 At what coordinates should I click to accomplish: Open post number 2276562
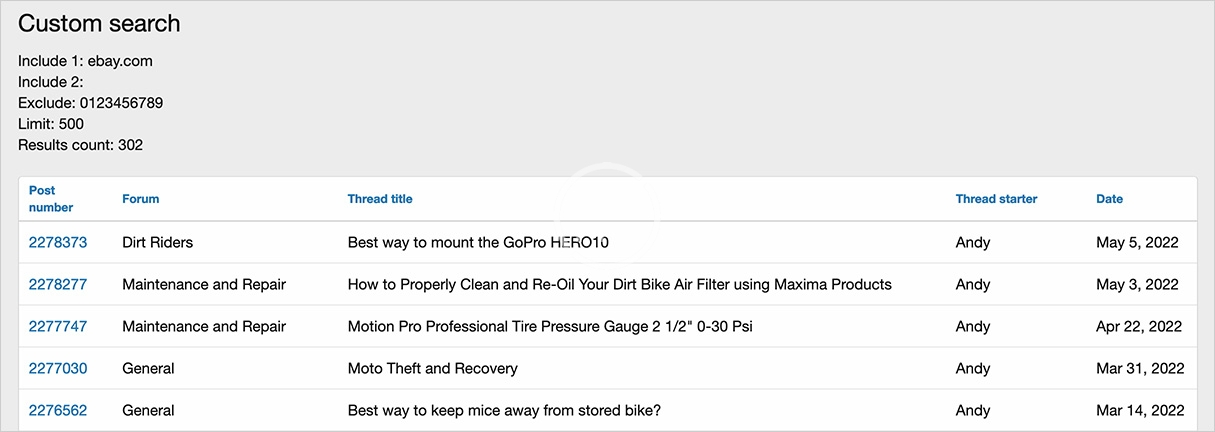(58, 410)
